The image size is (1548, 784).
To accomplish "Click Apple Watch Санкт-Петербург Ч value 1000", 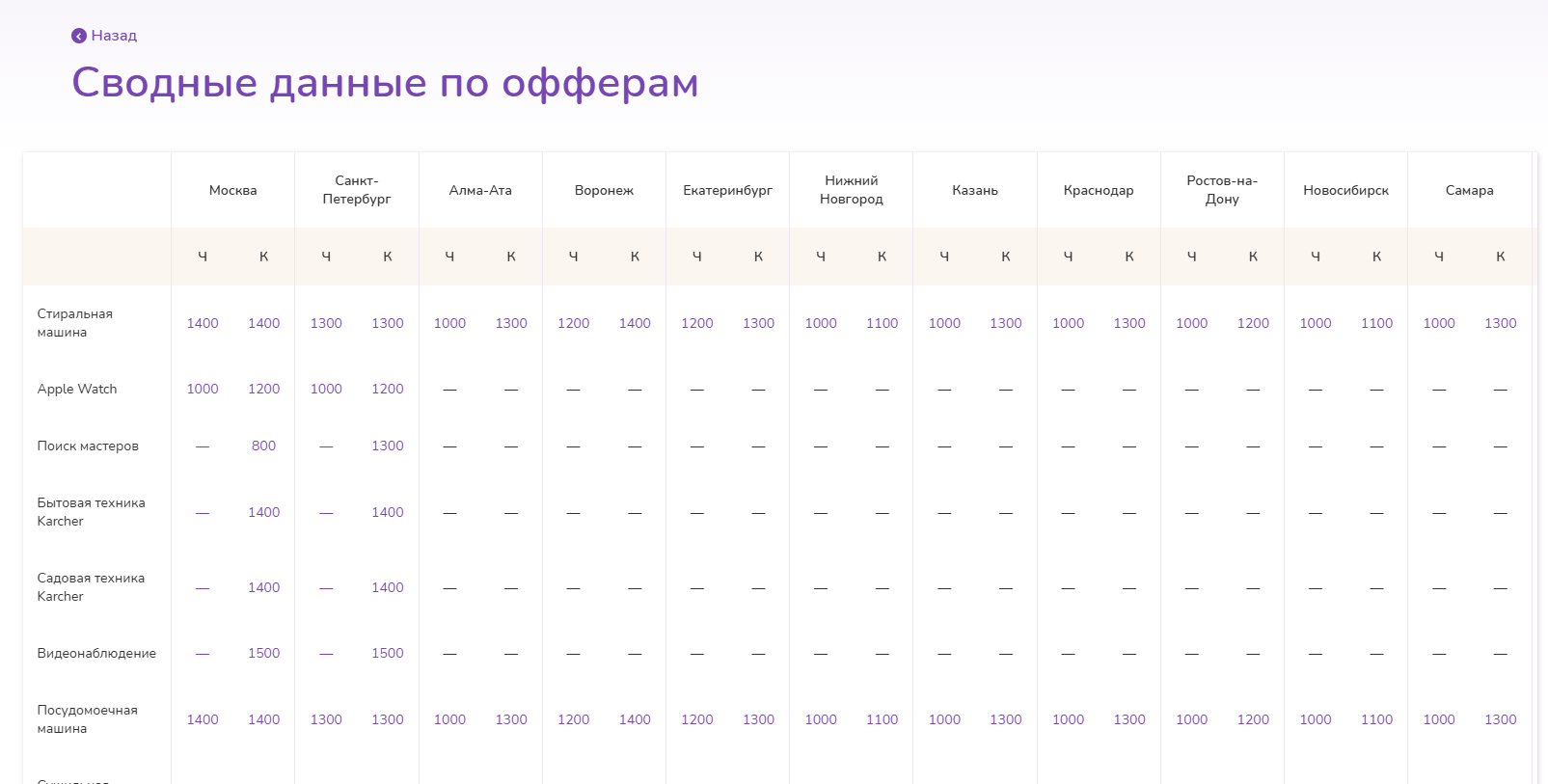I will click(x=326, y=389).
